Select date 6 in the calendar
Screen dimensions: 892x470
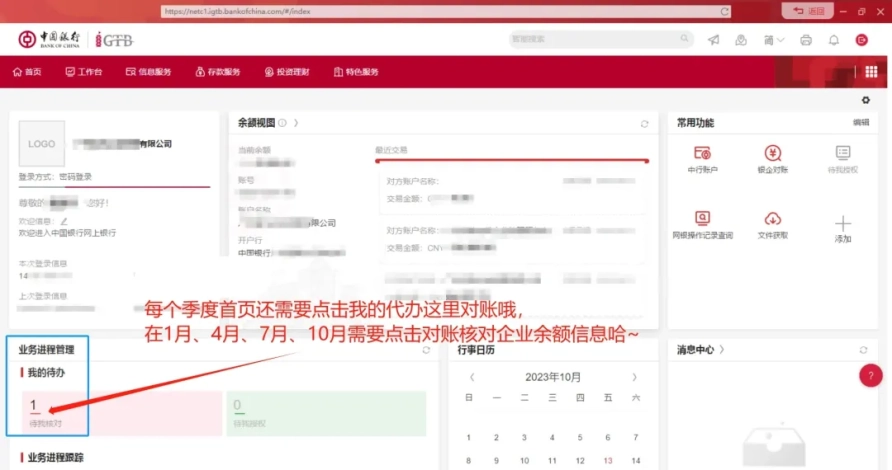point(608,438)
